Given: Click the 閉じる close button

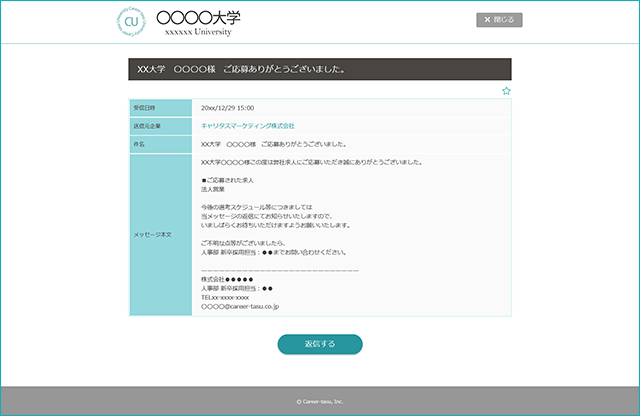Looking at the screenshot, I should [x=499, y=20].
